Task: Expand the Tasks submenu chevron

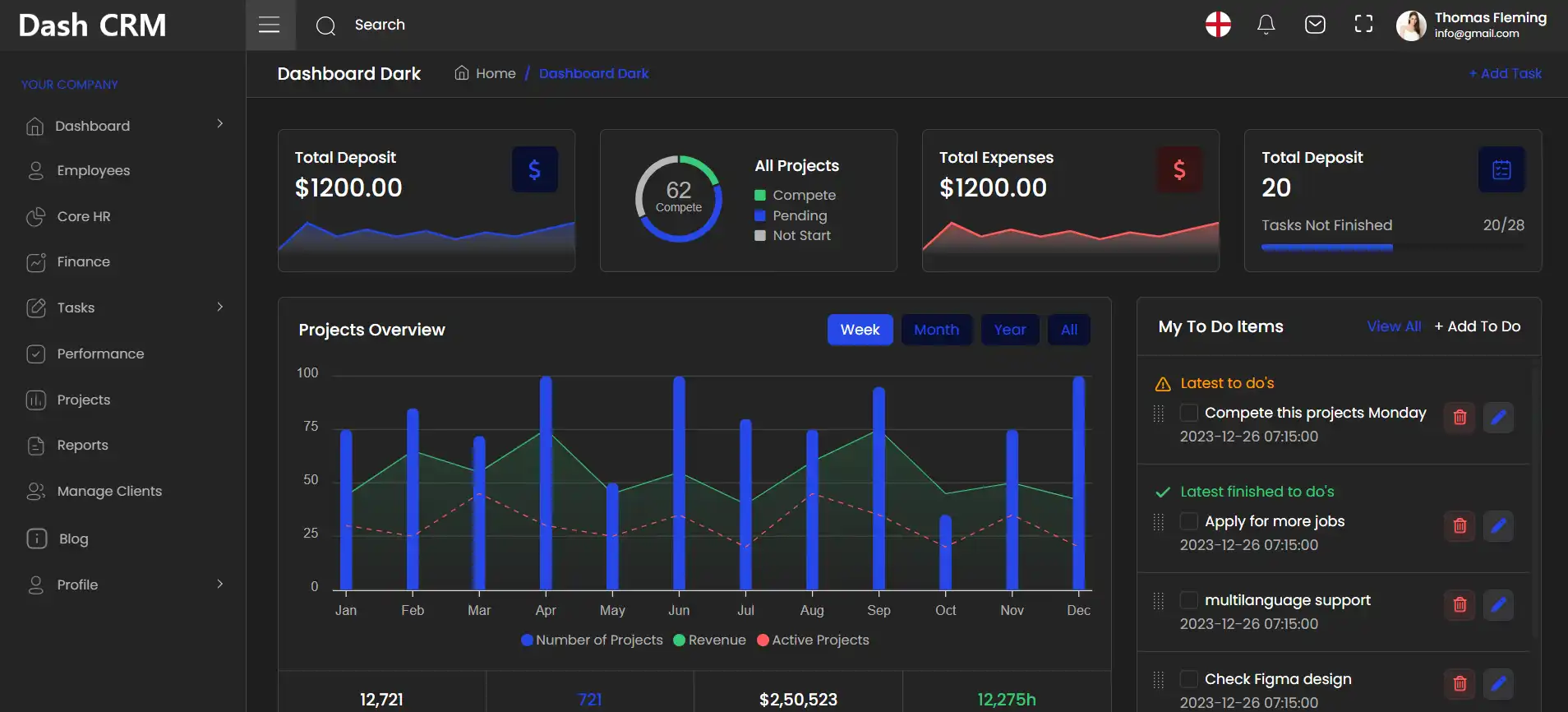Action: [x=219, y=307]
